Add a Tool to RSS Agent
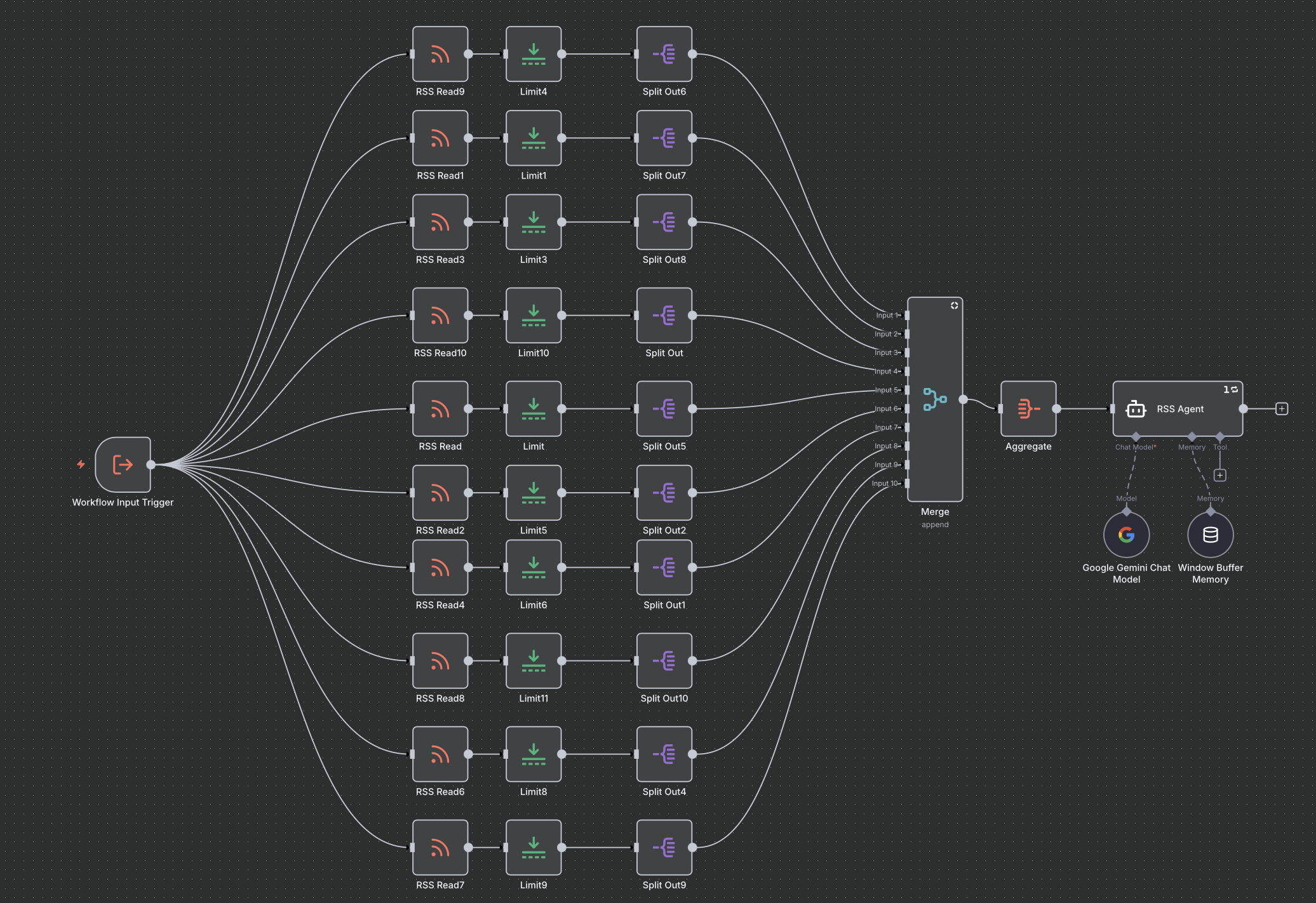 point(1219,475)
